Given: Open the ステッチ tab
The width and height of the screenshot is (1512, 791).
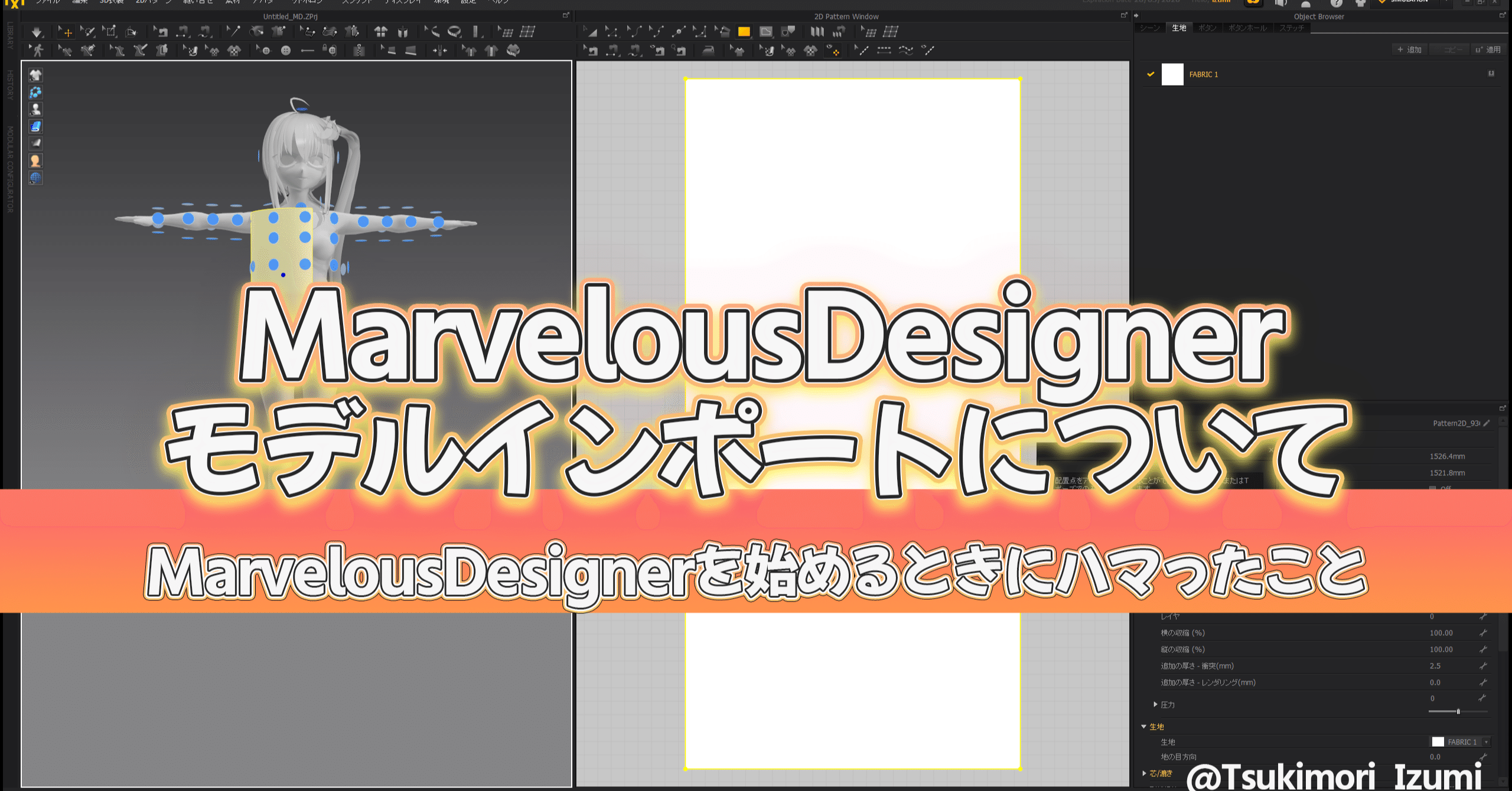Looking at the screenshot, I should click(1292, 28).
